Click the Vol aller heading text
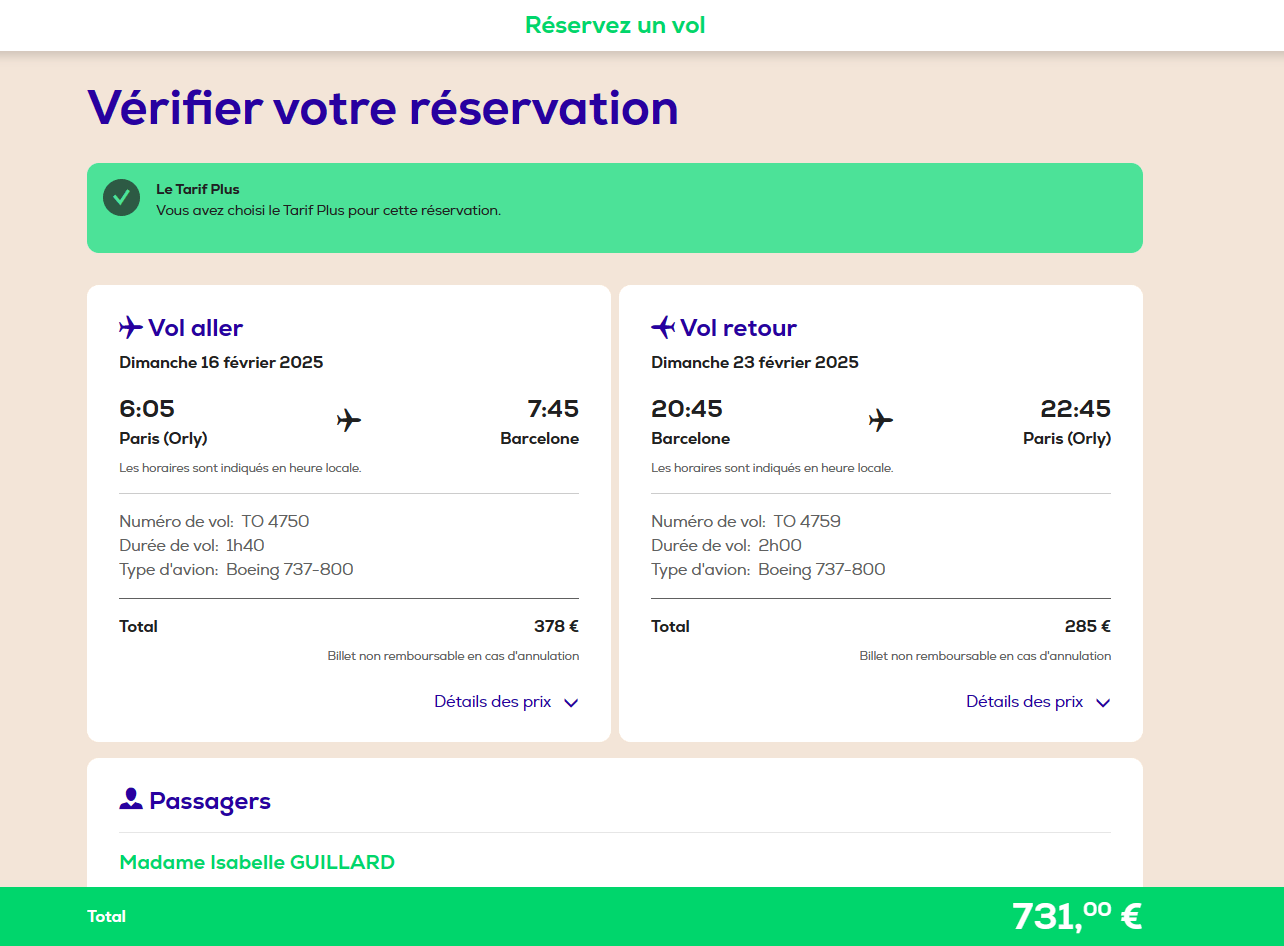The image size is (1284, 946). 196,328
